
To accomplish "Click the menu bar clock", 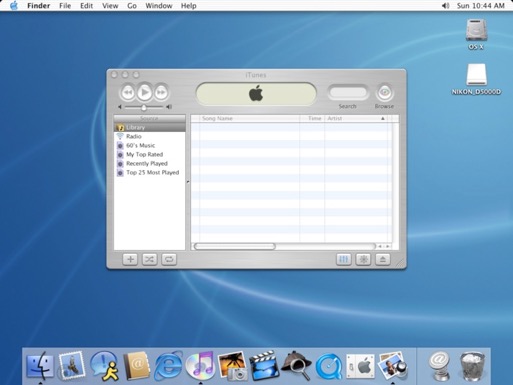I will pos(480,6).
